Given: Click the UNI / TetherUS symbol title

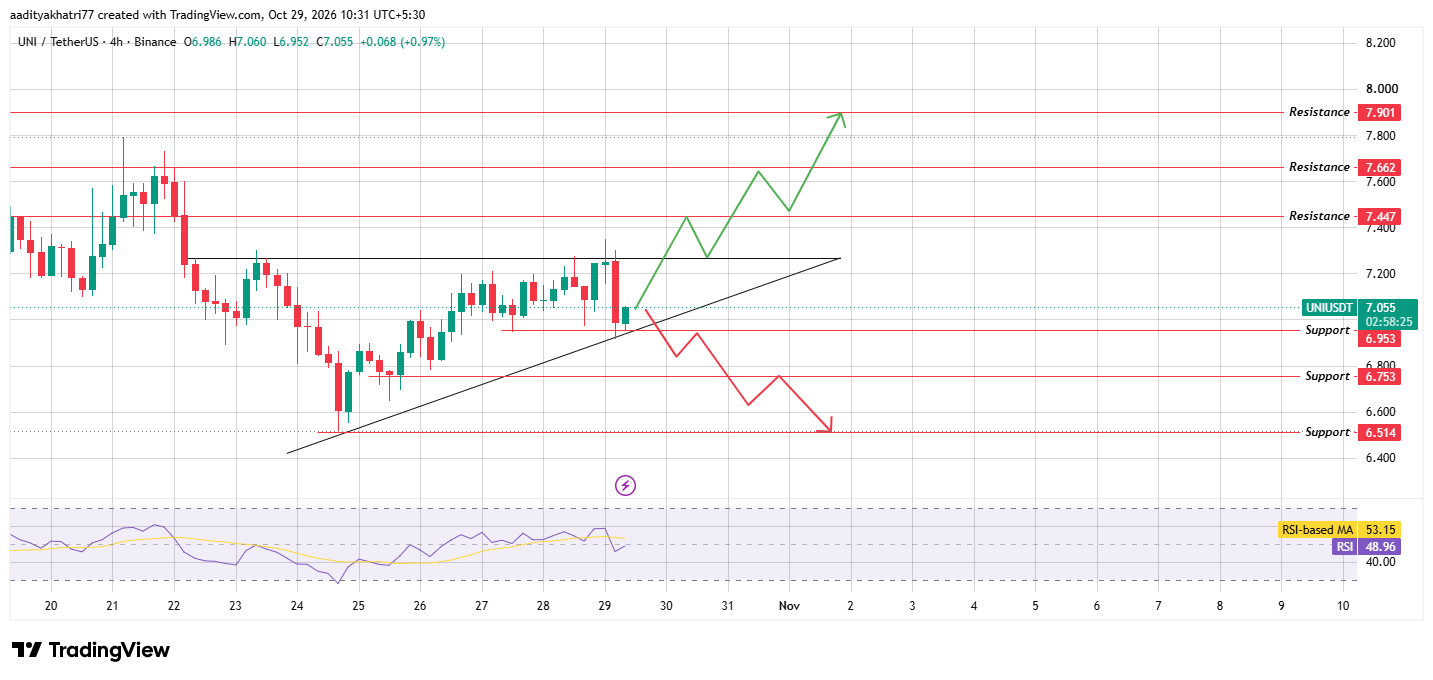Looking at the screenshot, I should coord(62,42).
